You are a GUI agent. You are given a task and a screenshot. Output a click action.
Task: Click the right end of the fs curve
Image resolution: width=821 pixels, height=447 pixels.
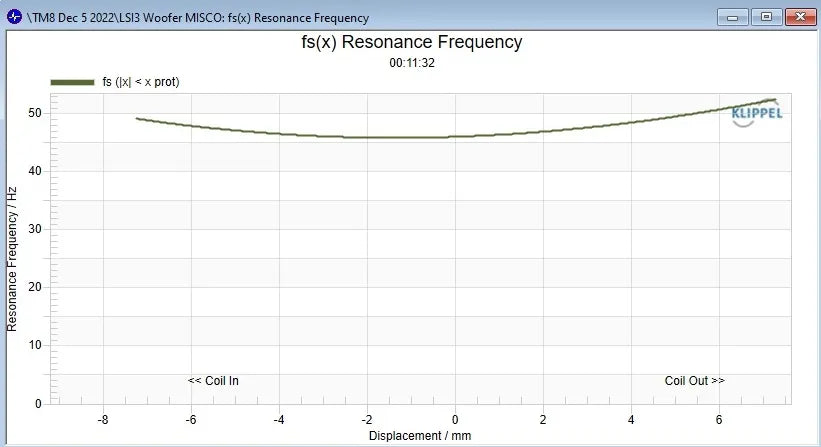(x=774, y=100)
